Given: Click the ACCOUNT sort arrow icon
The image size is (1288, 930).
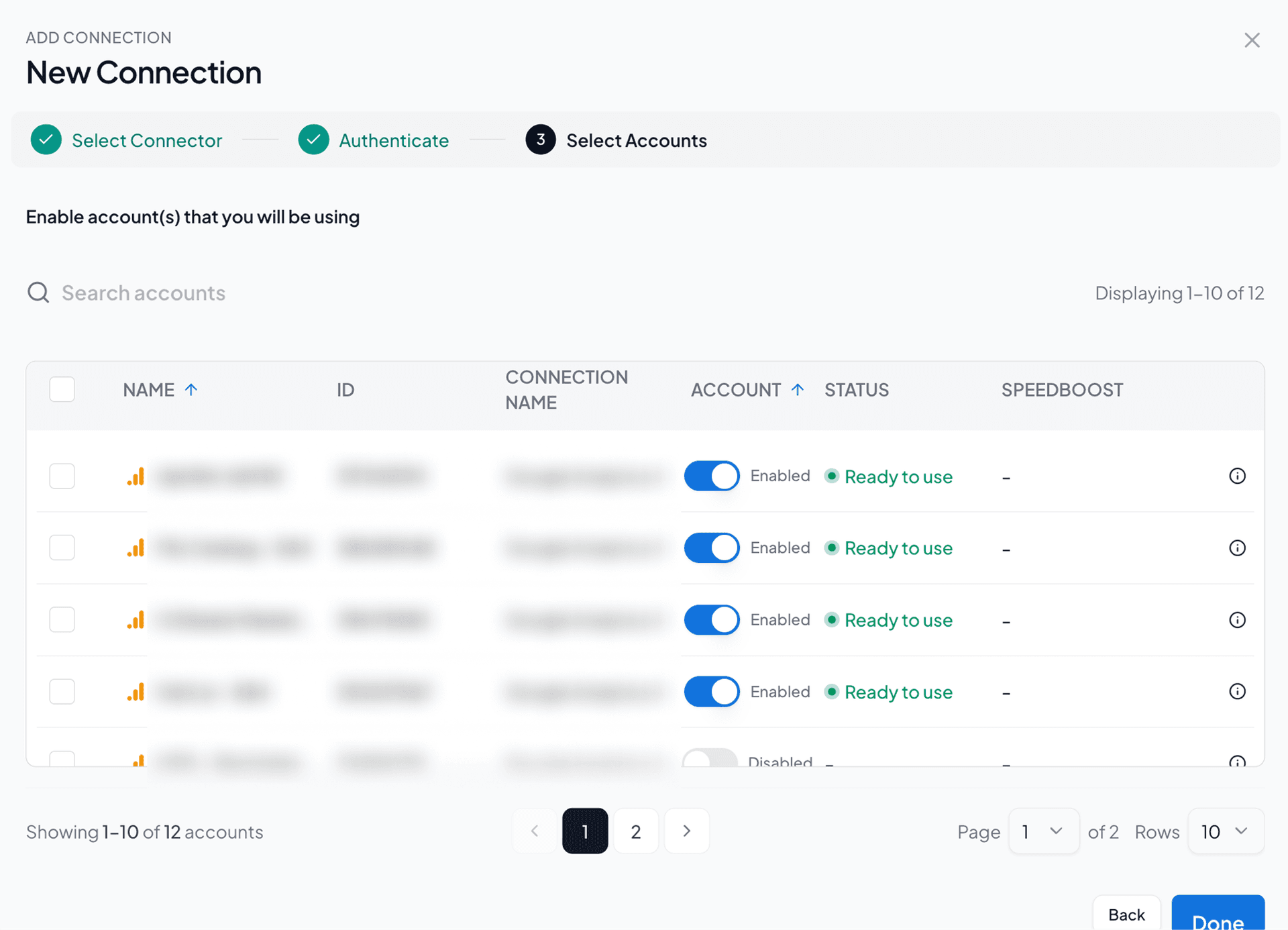Looking at the screenshot, I should click(797, 389).
